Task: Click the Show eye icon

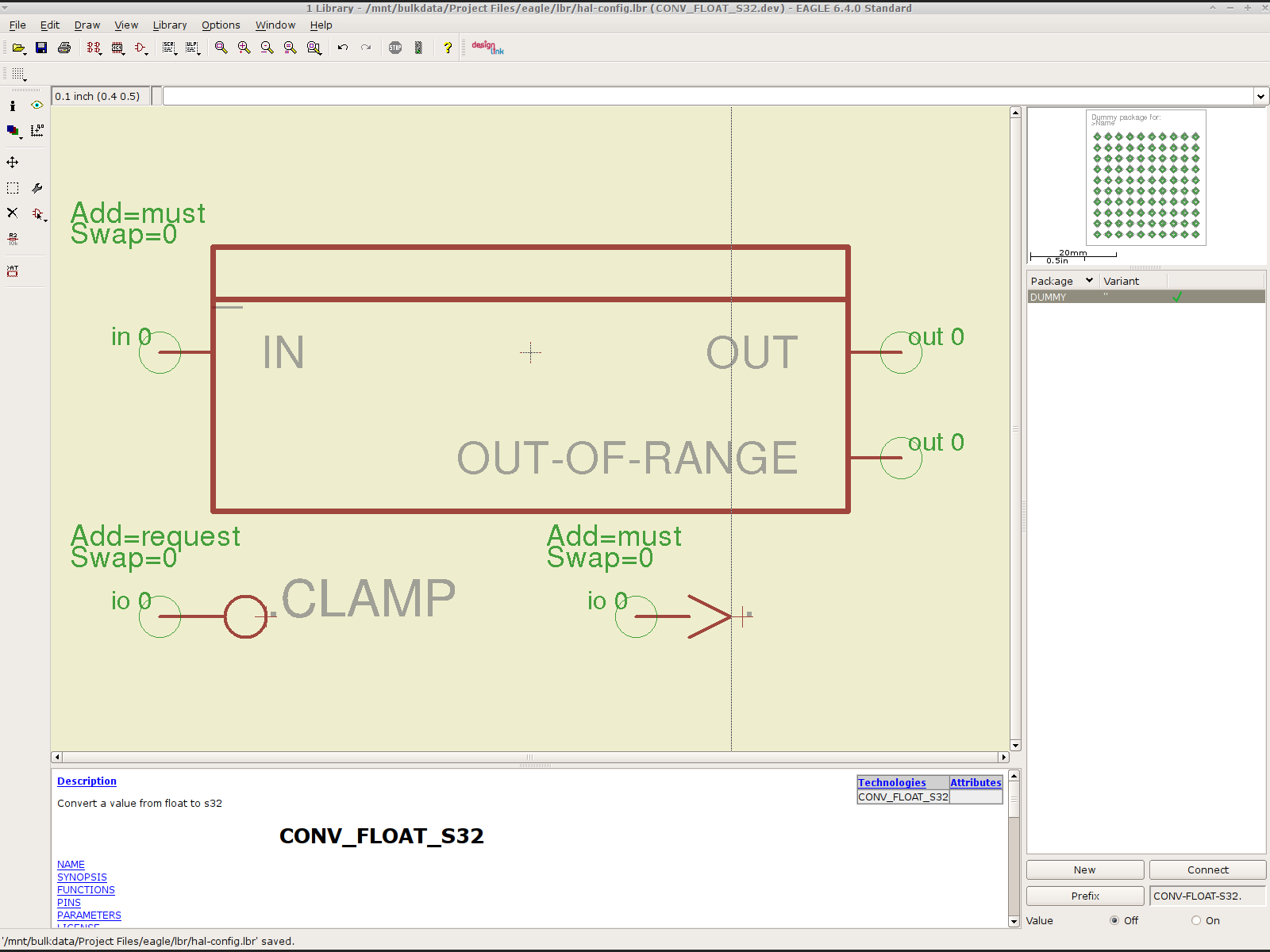Action: click(37, 105)
